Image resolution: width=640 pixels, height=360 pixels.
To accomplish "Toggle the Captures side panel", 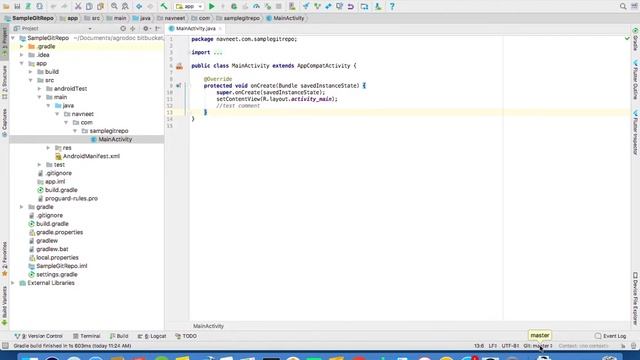I will (x=4, y=122).
